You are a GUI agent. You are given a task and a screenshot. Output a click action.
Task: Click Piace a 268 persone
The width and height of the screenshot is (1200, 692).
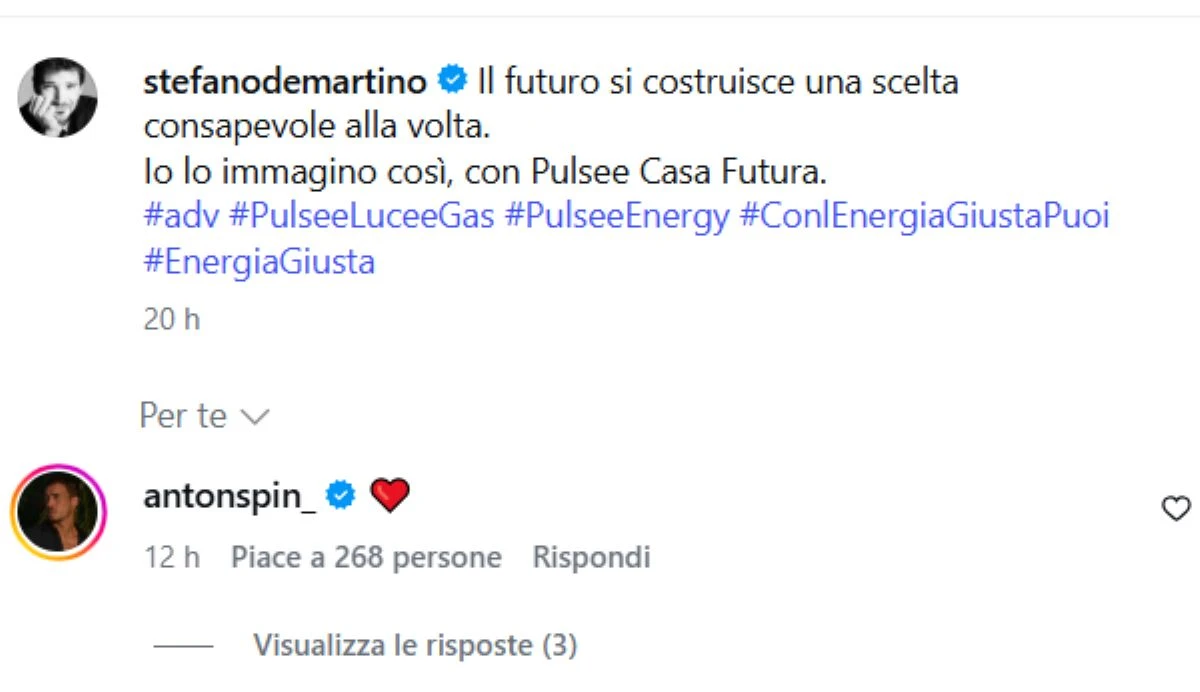point(365,557)
